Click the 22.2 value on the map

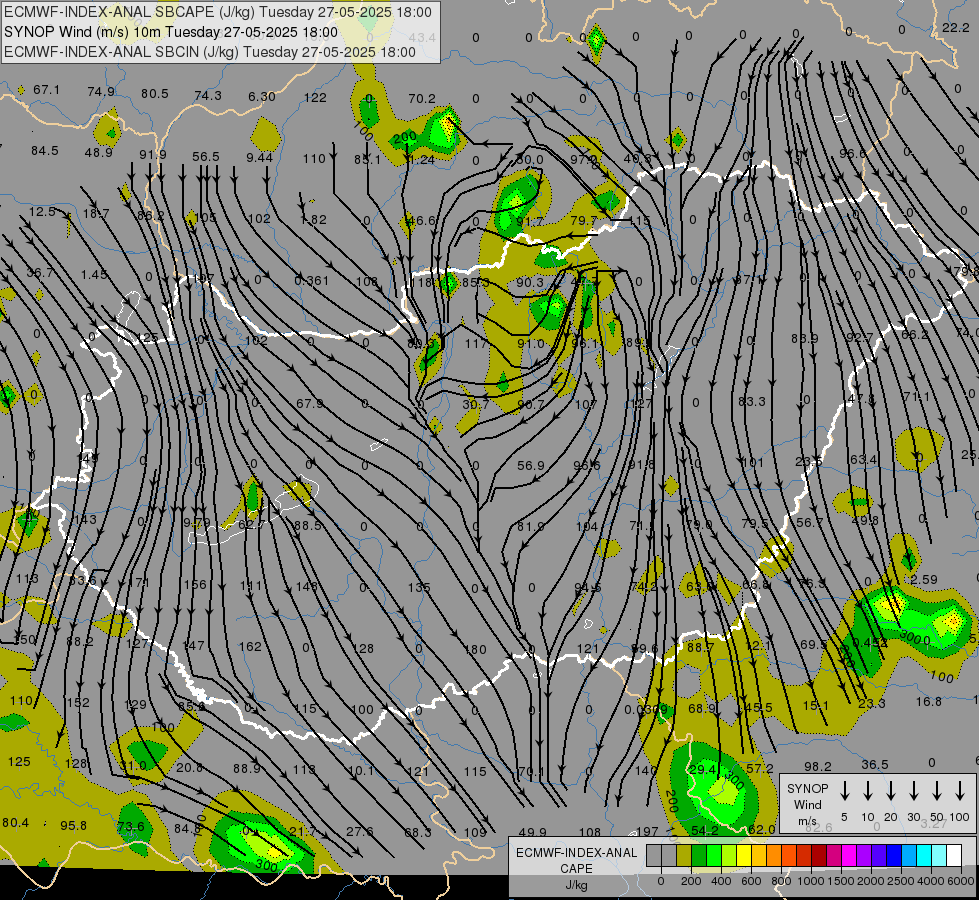[956, 27]
